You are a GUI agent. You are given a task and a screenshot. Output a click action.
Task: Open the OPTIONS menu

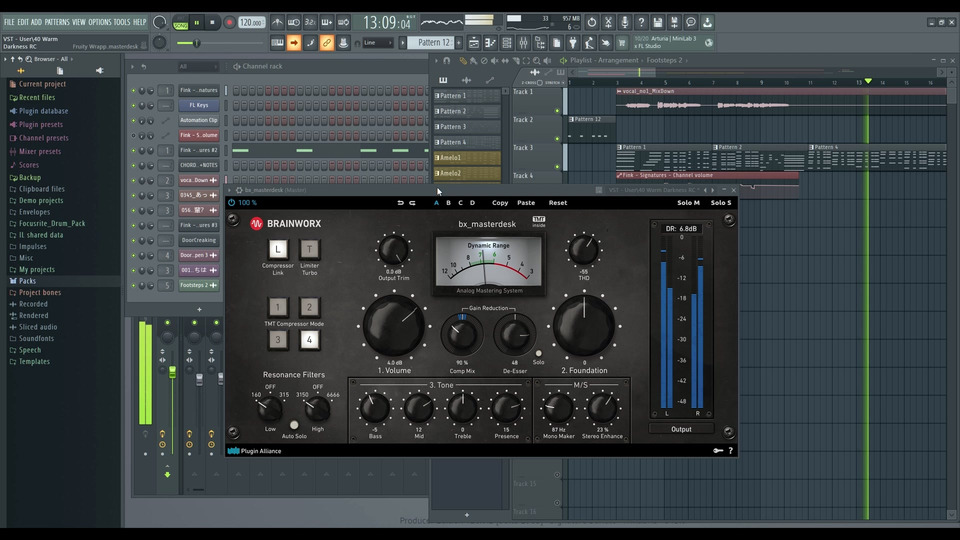100,22
